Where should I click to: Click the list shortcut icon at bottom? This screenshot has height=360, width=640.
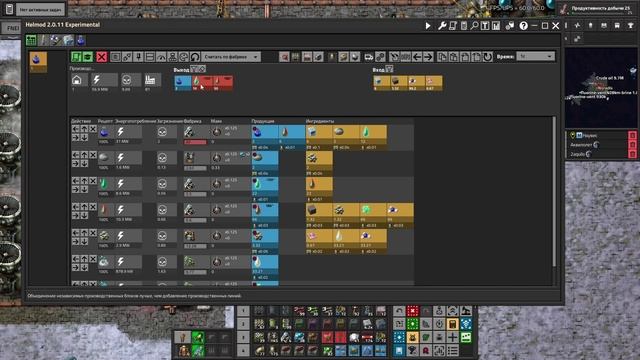coord(453,350)
